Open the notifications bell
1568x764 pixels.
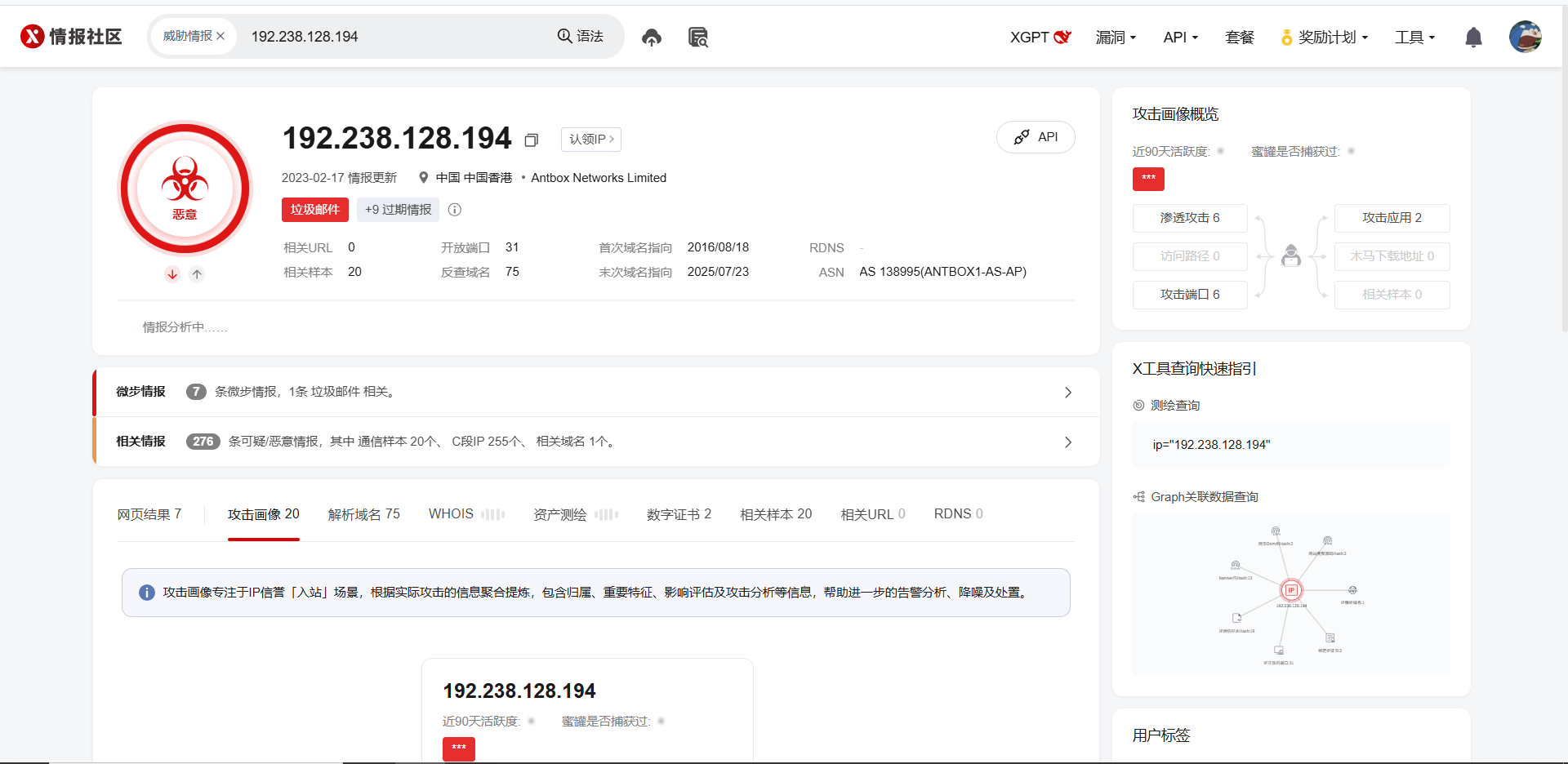(x=1473, y=38)
